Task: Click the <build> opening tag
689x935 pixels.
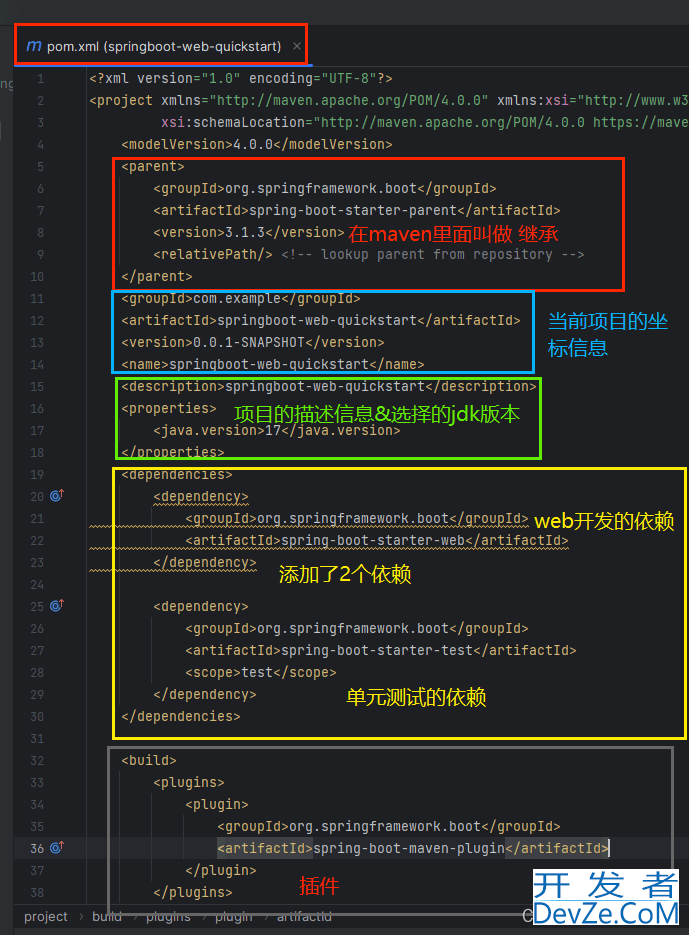Action: (149, 760)
